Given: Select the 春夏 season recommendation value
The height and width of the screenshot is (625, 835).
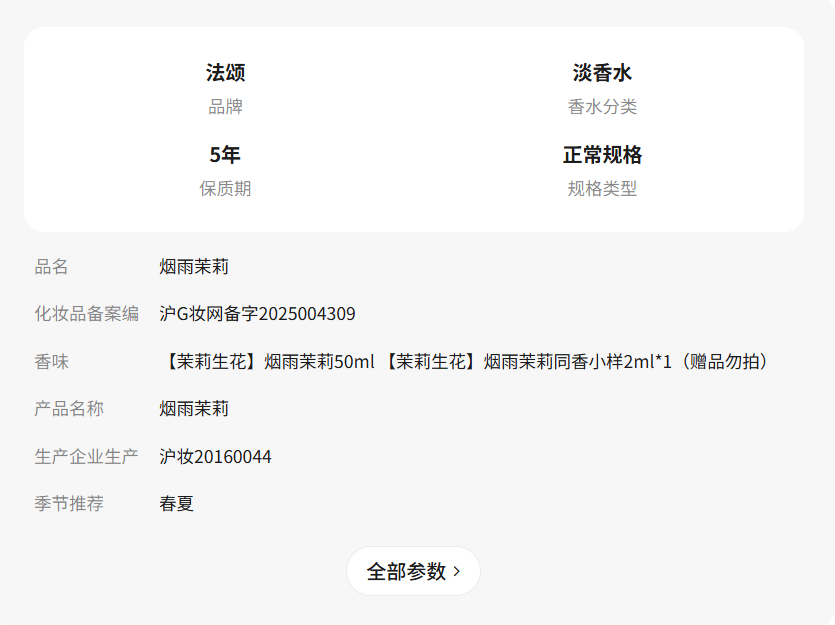Looking at the screenshot, I should 176,503.
